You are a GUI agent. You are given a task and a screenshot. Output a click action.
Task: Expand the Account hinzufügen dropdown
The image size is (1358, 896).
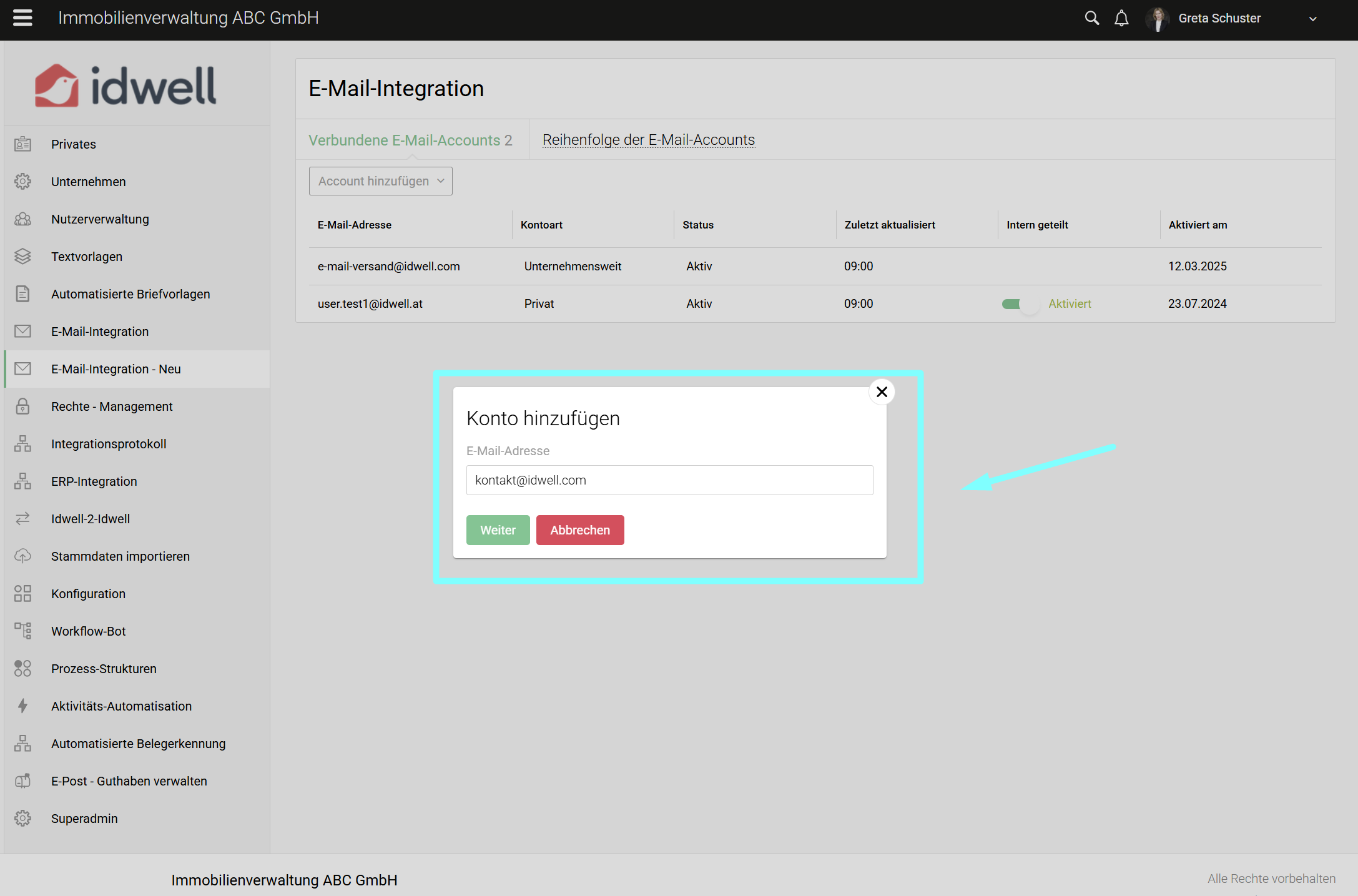point(380,181)
